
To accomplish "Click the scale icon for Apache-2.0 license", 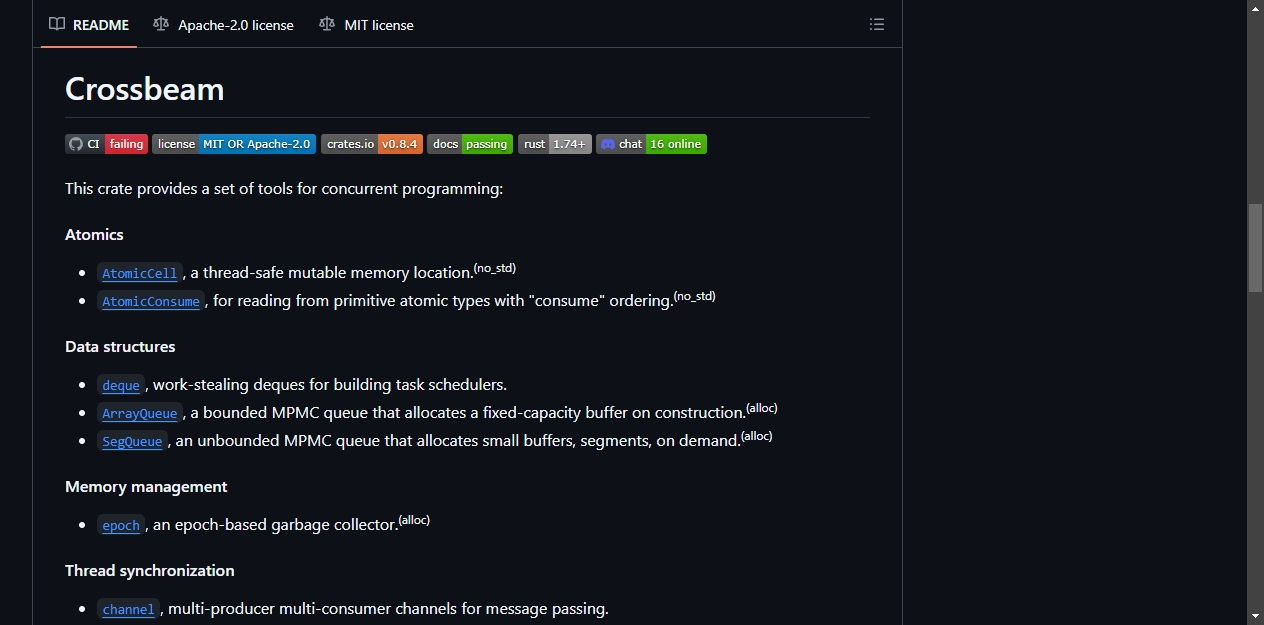I will [161, 24].
